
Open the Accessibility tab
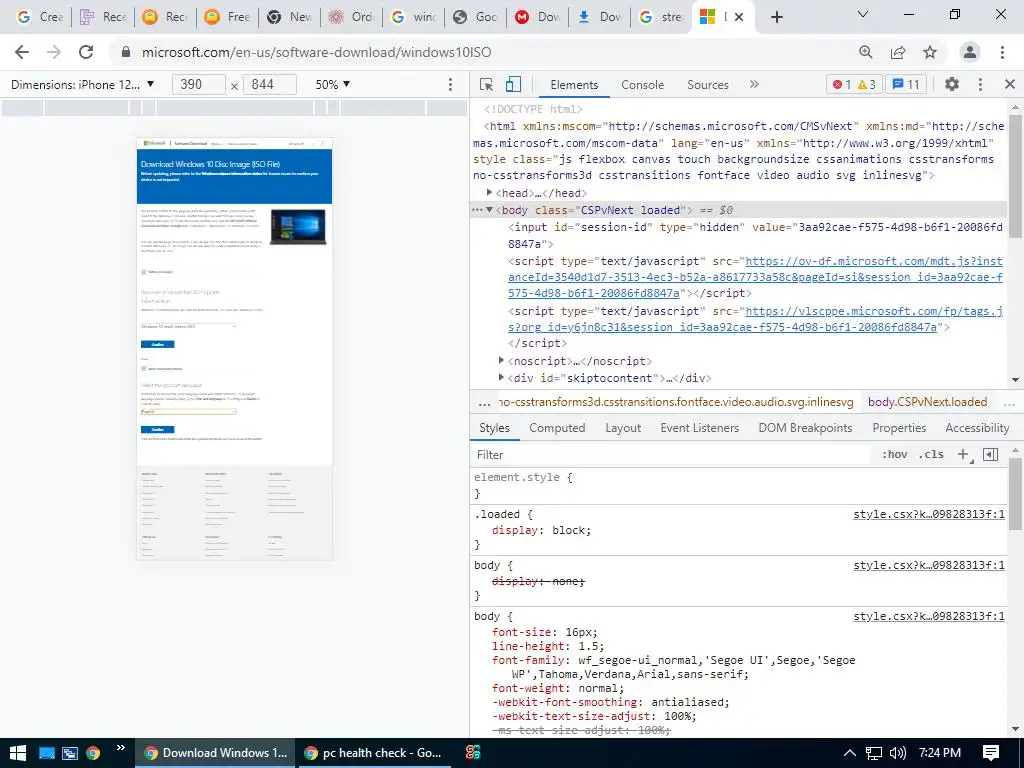pos(977,428)
